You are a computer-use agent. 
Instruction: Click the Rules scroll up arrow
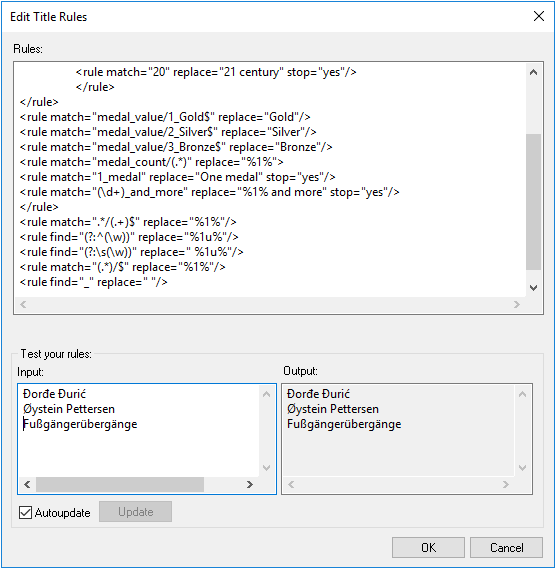tap(533, 72)
